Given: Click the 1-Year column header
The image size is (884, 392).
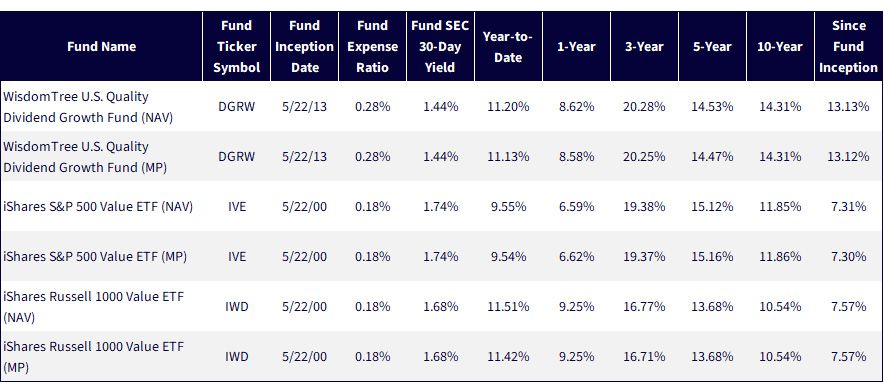Looking at the screenshot, I should click(576, 47).
